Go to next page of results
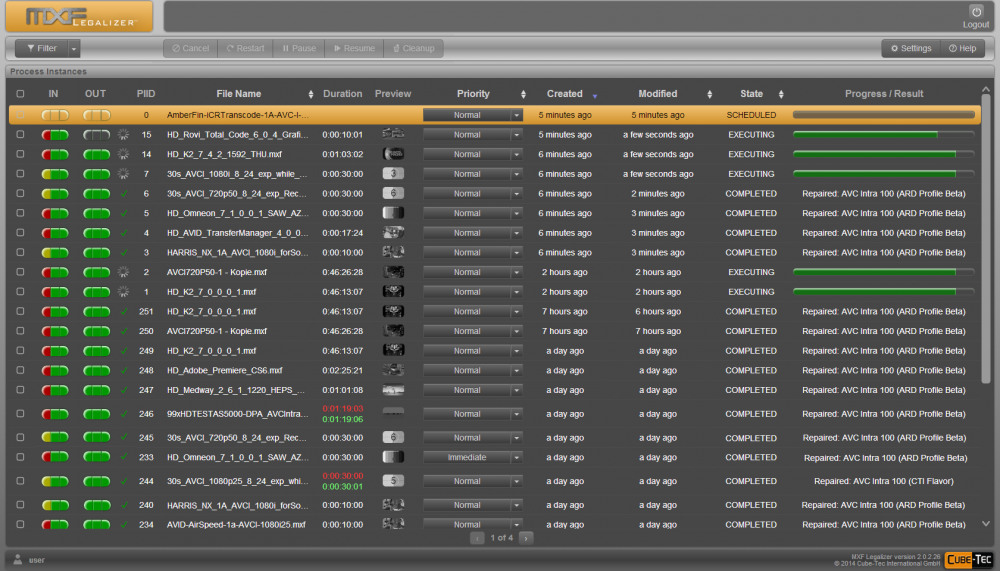The image size is (1000, 571). pyautogui.click(x=526, y=538)
